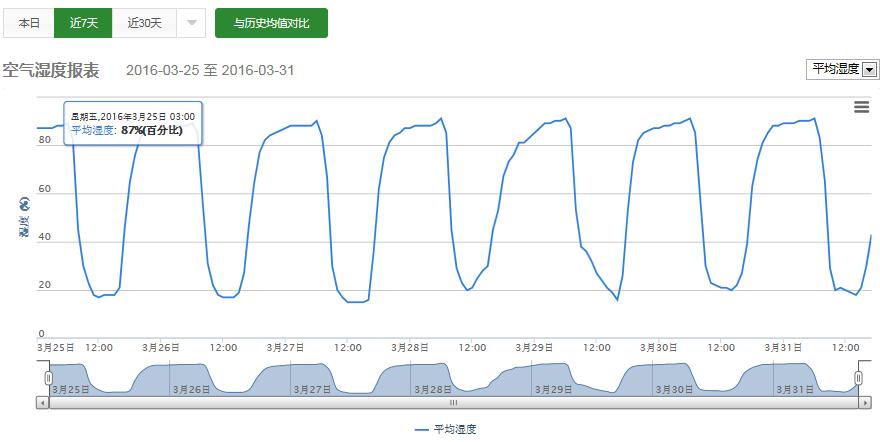Click the navigator's right range handle

click(x=857, y=378)
